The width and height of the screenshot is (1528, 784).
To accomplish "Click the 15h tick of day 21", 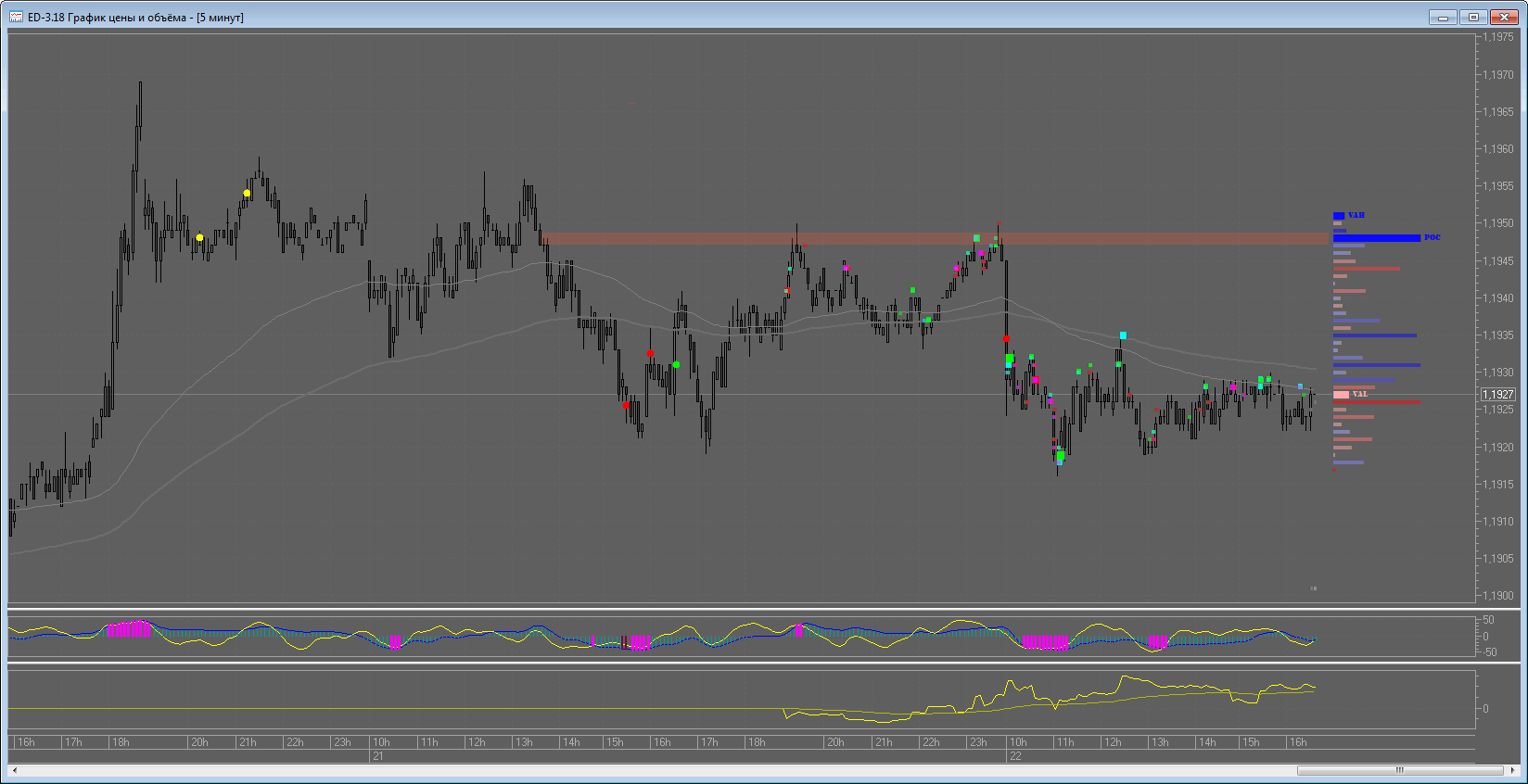I will pos(615,742).
